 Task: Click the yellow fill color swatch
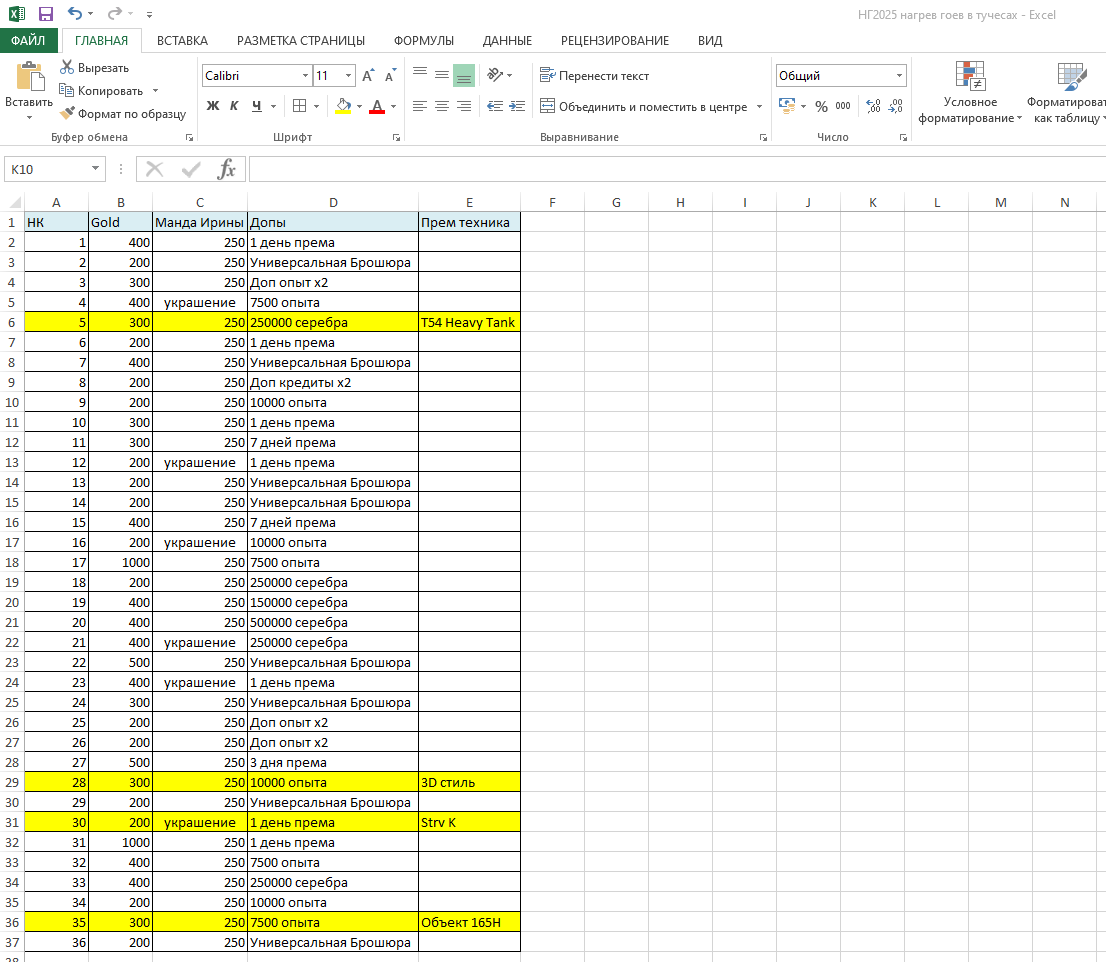pyautogui.click(x=343, y=106)
